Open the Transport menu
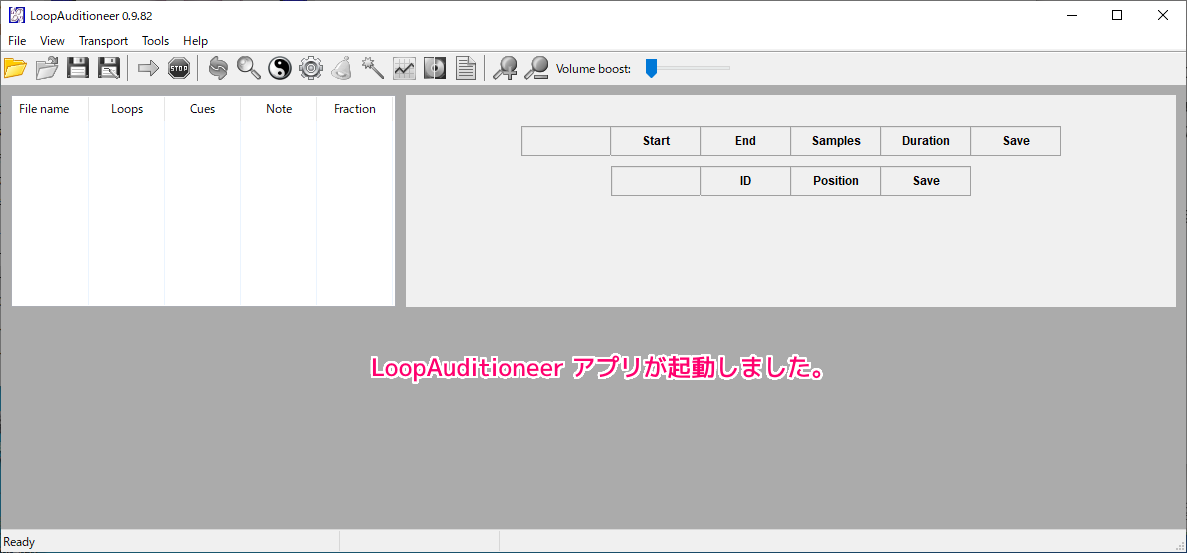 tap(103, 41)
